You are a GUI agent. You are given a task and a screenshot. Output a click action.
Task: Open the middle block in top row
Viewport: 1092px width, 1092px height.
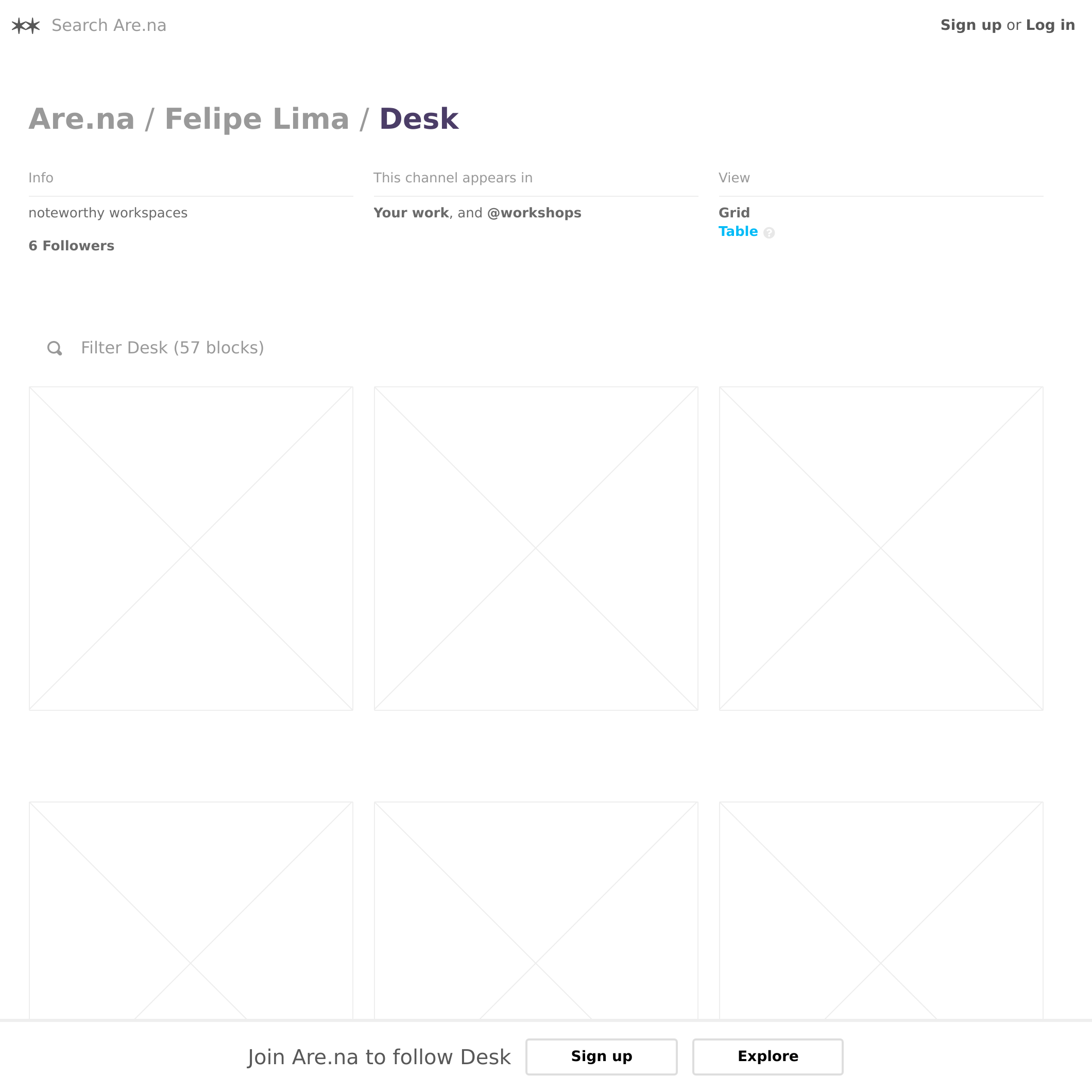536,548
